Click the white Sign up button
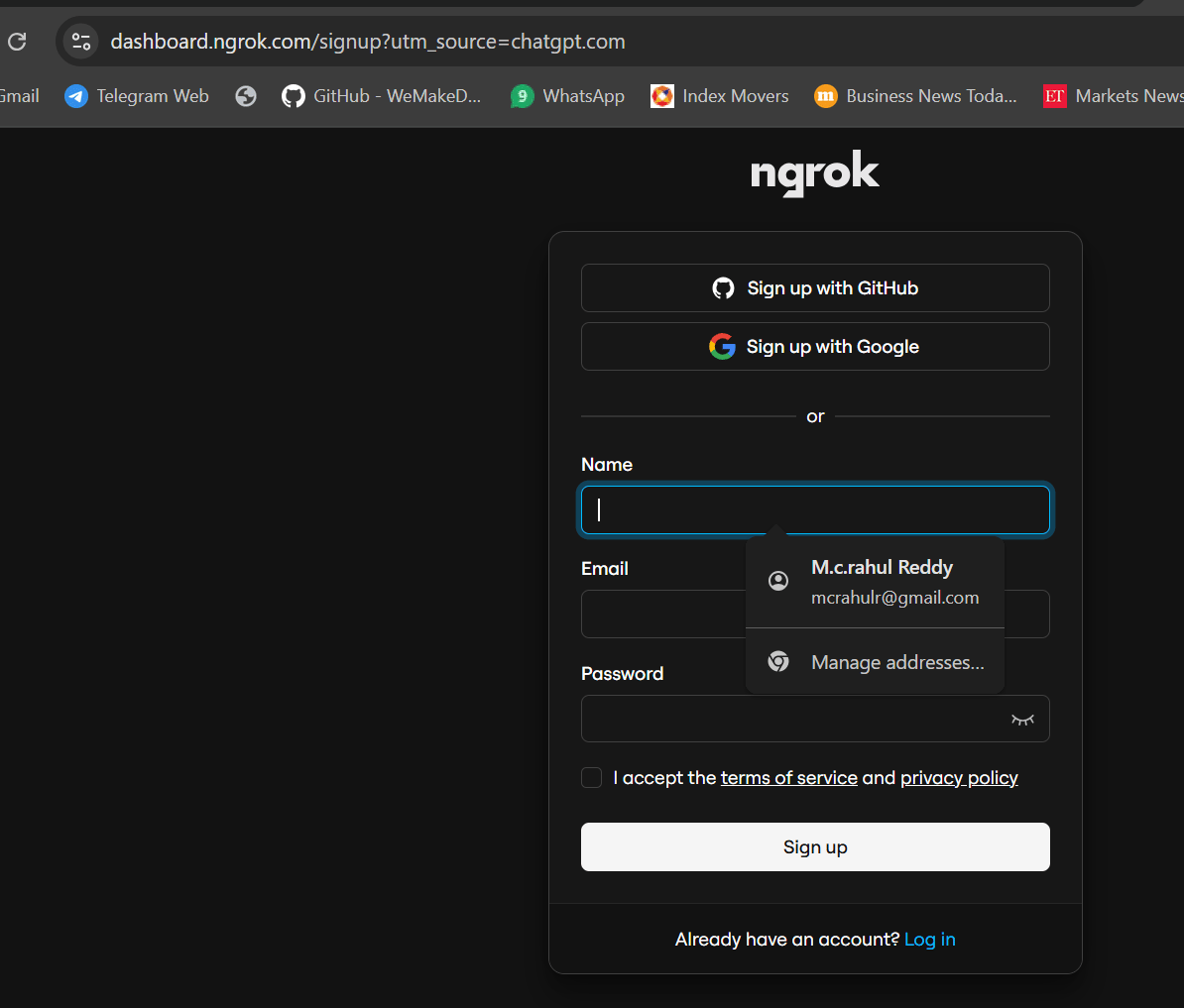The height and width of the screenshot is (1008, 1184). click(x=815, y=846)
